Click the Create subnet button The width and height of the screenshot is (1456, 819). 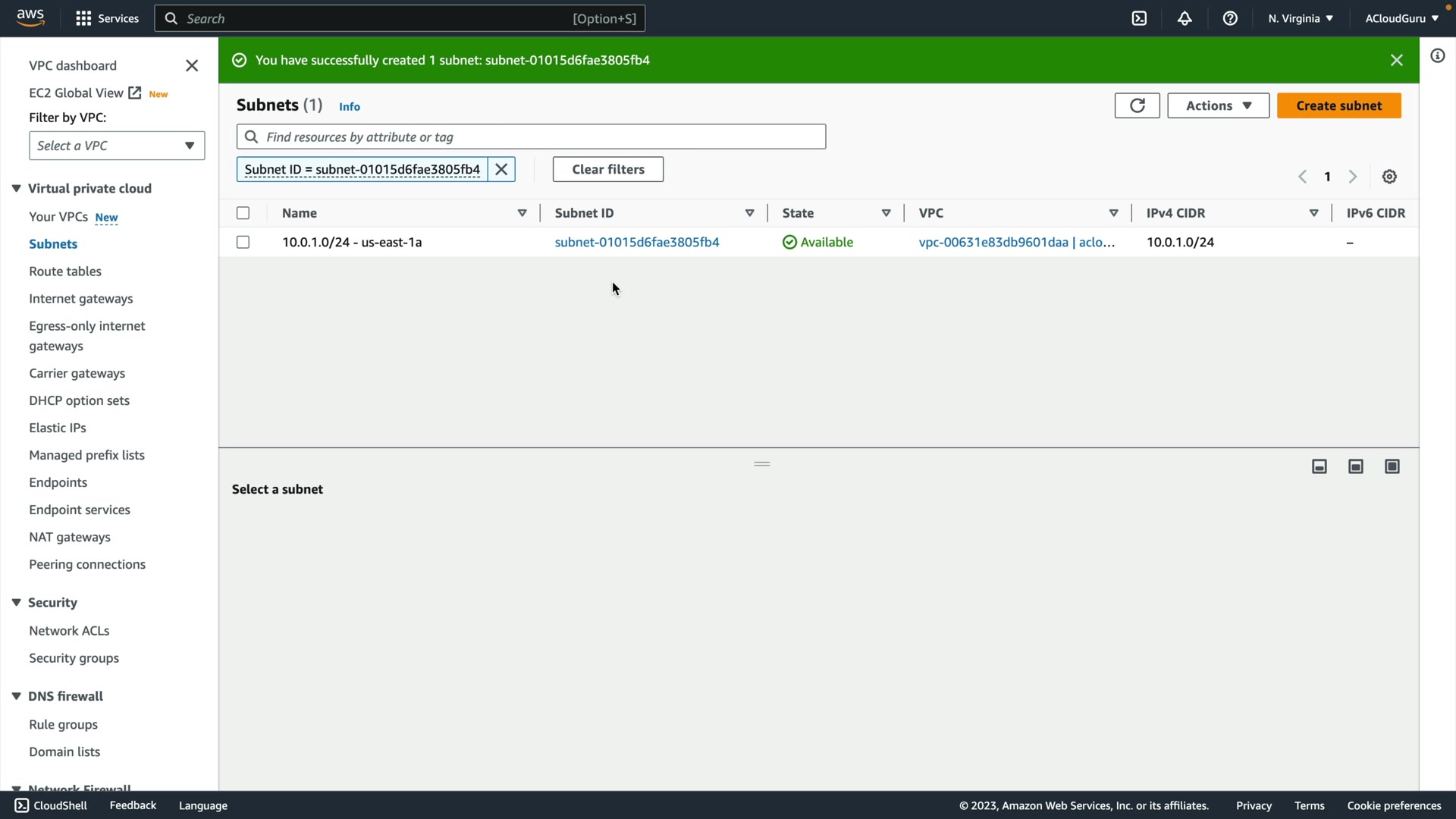[x=1338, y=105]
